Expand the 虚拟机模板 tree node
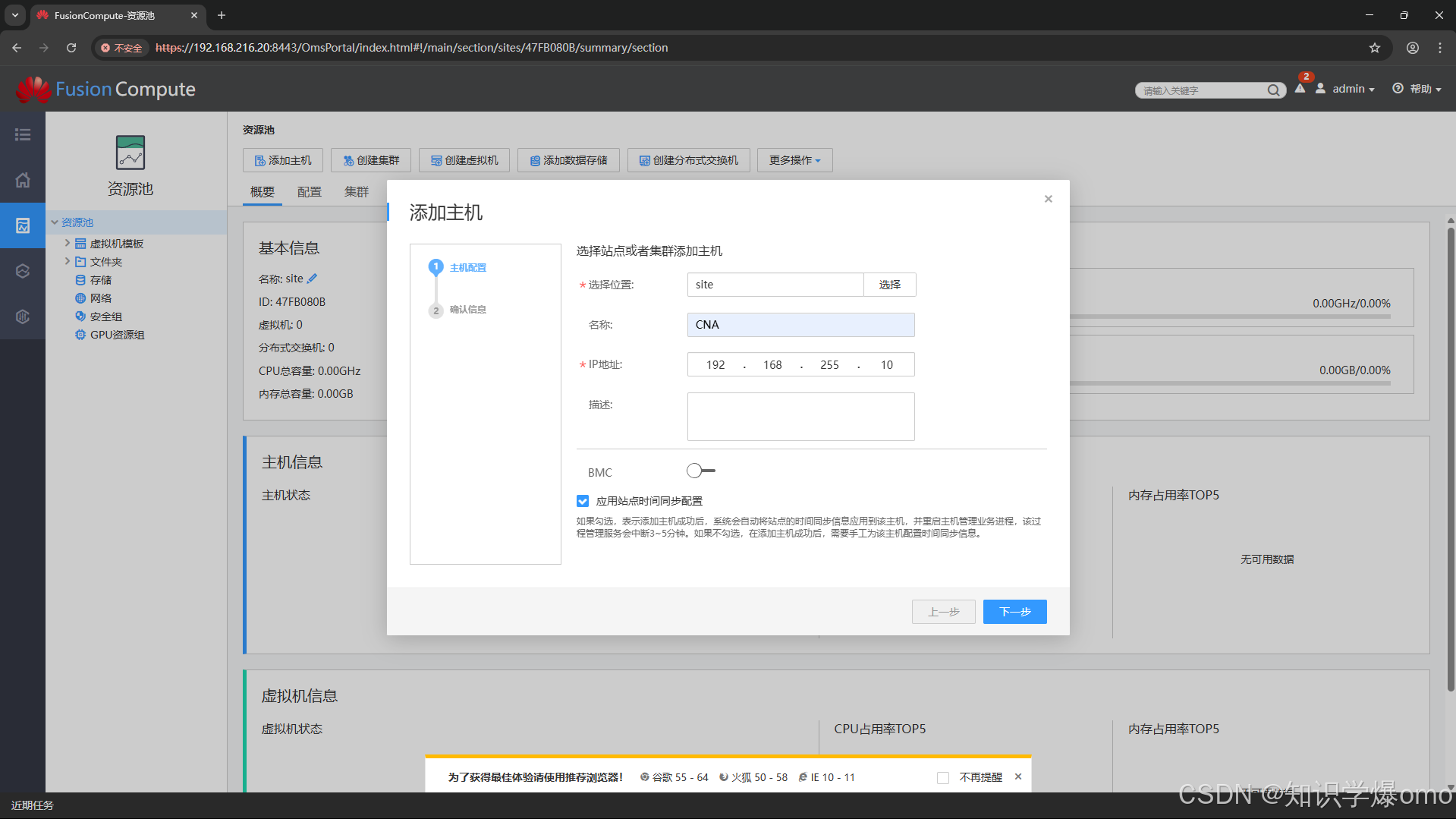1456x819 pixels. [x=67, y=243]
